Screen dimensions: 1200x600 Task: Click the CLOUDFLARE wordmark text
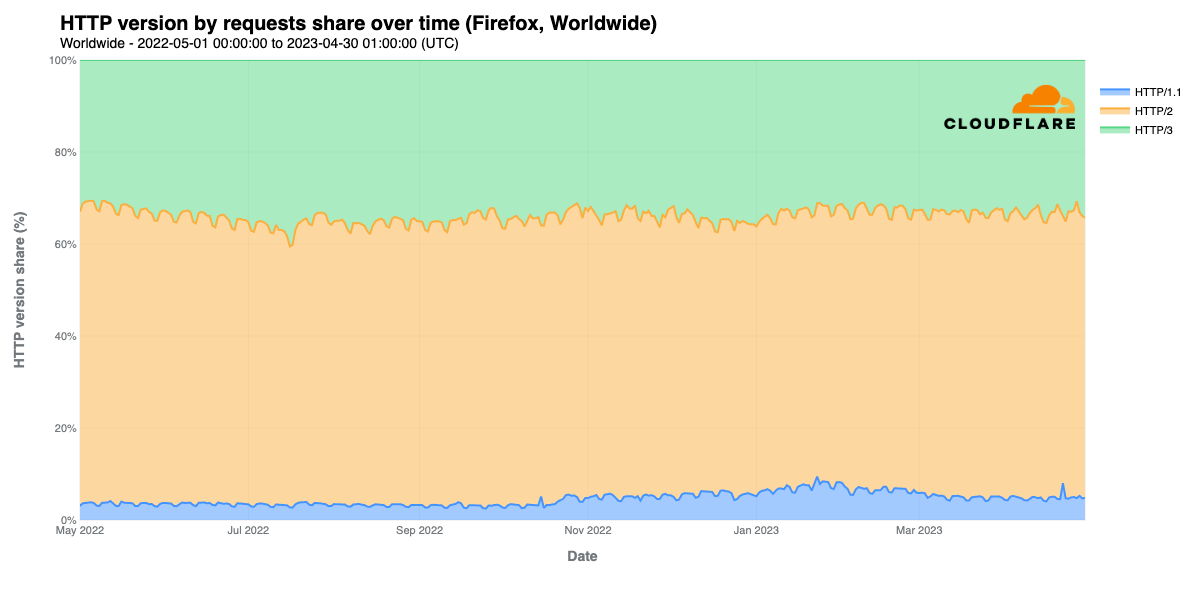(1010, 124)
